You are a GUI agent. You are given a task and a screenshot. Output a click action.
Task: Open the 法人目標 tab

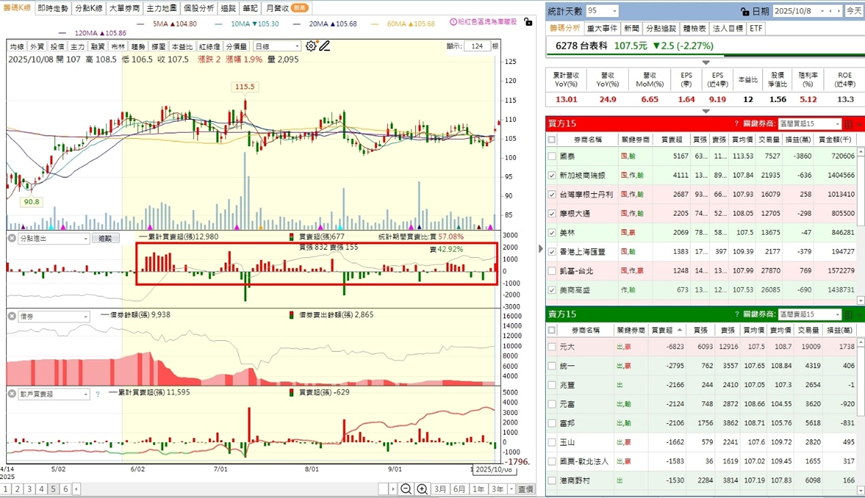tap(728, 28)
